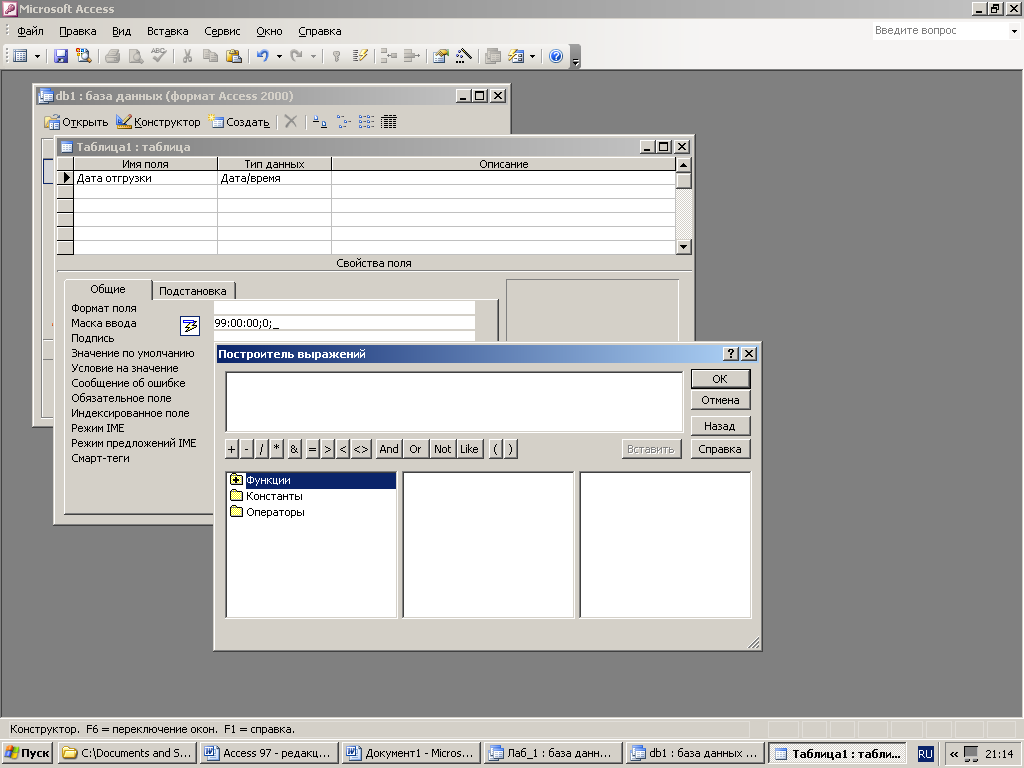Click the Delete Rows icon
The width and height of the screenshot is (1024, 768).
pyautogui.click(x=411, y=56)
